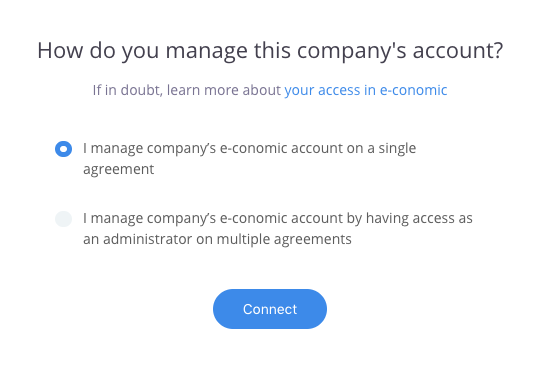Click the 'Connect' text inside the blue button

(x=270, y=309)
